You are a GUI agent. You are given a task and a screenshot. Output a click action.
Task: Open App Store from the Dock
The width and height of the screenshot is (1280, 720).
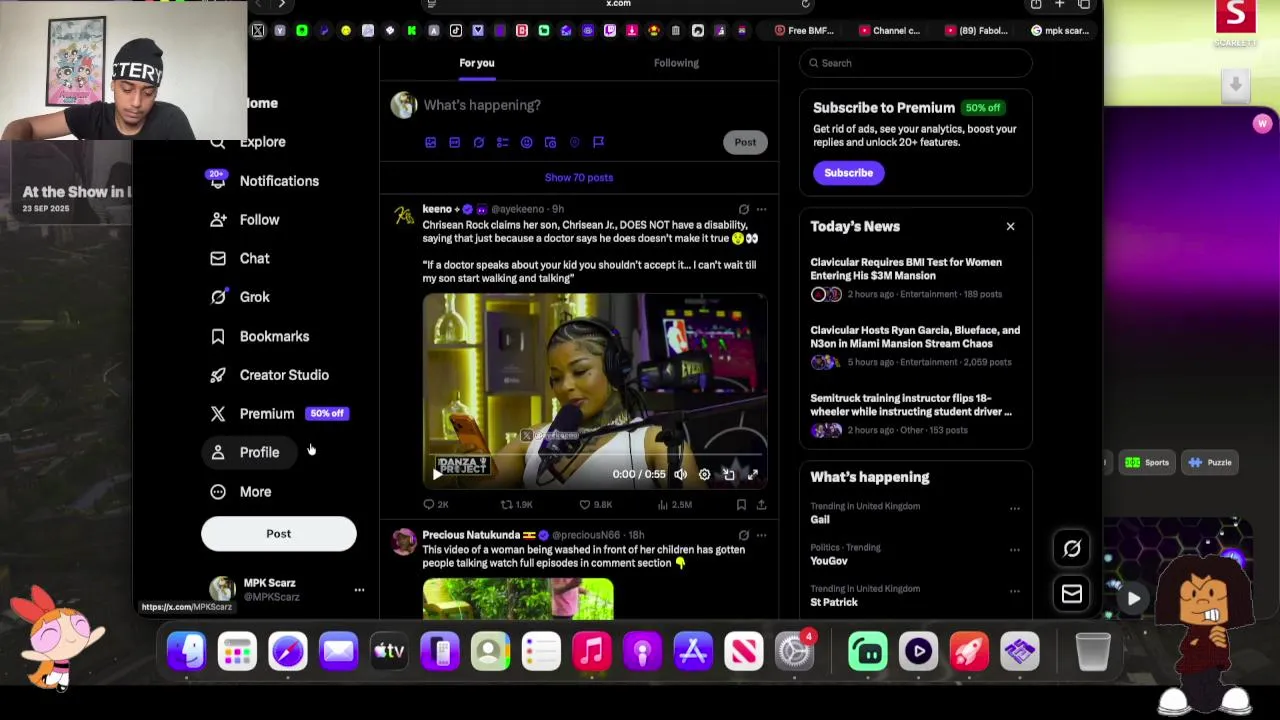click(x=693, y=652)
